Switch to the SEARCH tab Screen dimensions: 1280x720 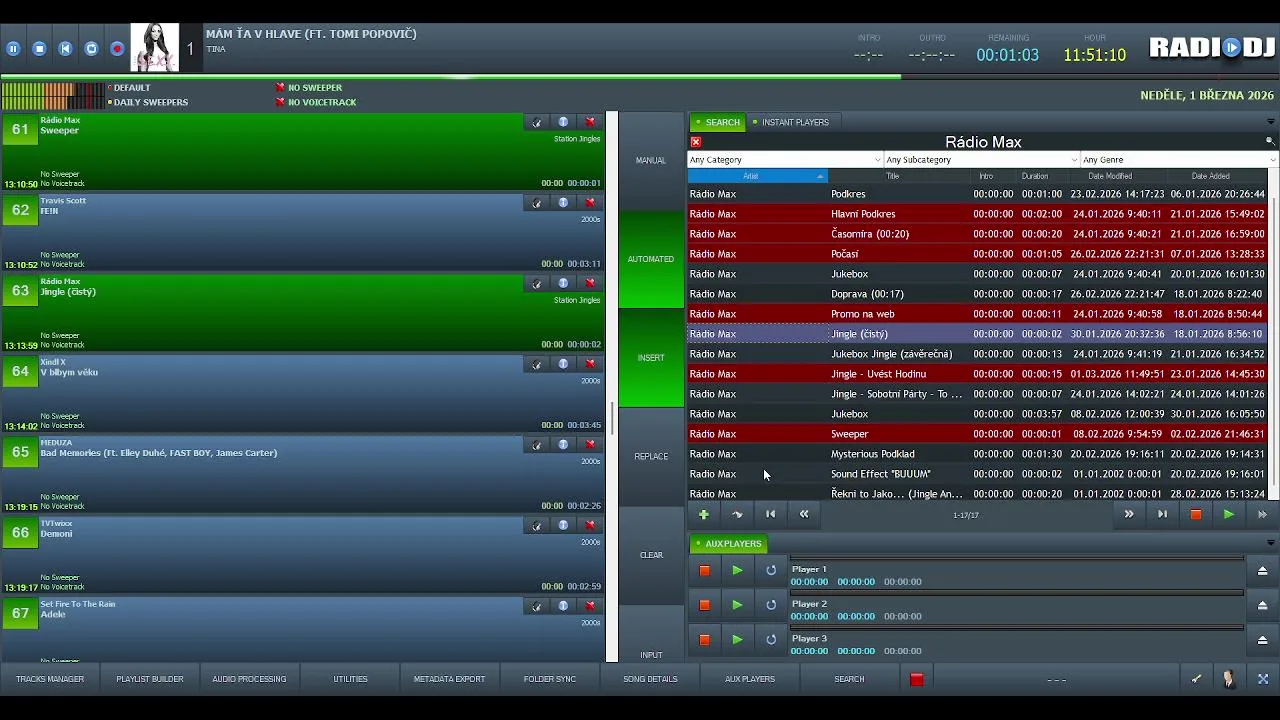718,122
